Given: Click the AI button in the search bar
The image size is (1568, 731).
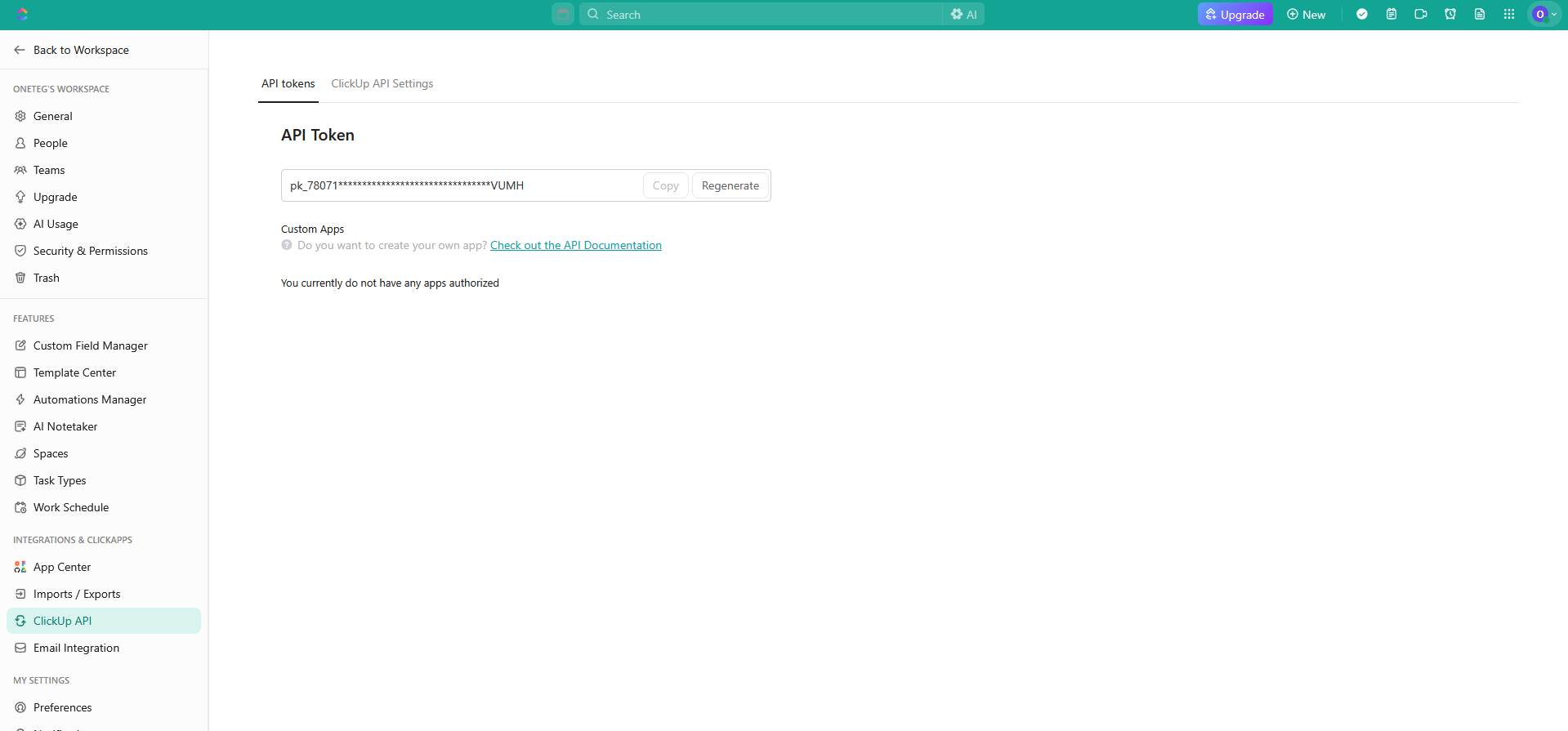Looking at the screenshot, I should tap(964, 15).
